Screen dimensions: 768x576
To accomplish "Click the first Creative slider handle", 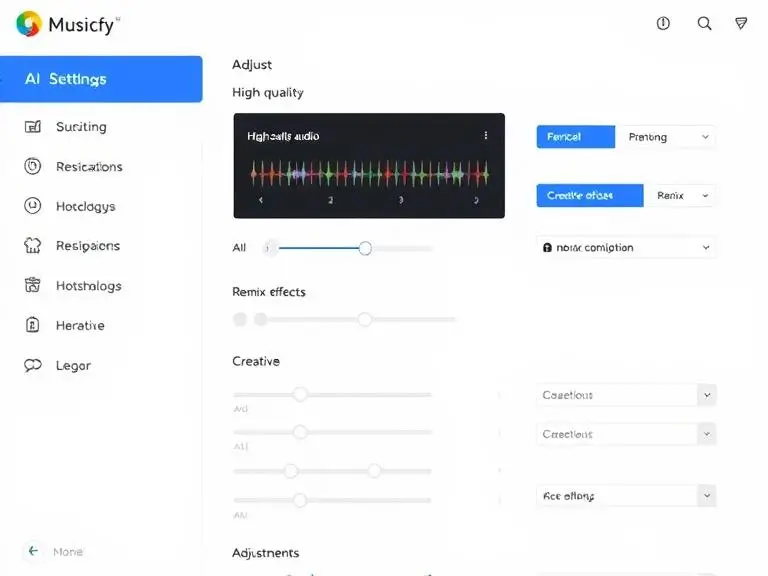I will coord(300,394).
